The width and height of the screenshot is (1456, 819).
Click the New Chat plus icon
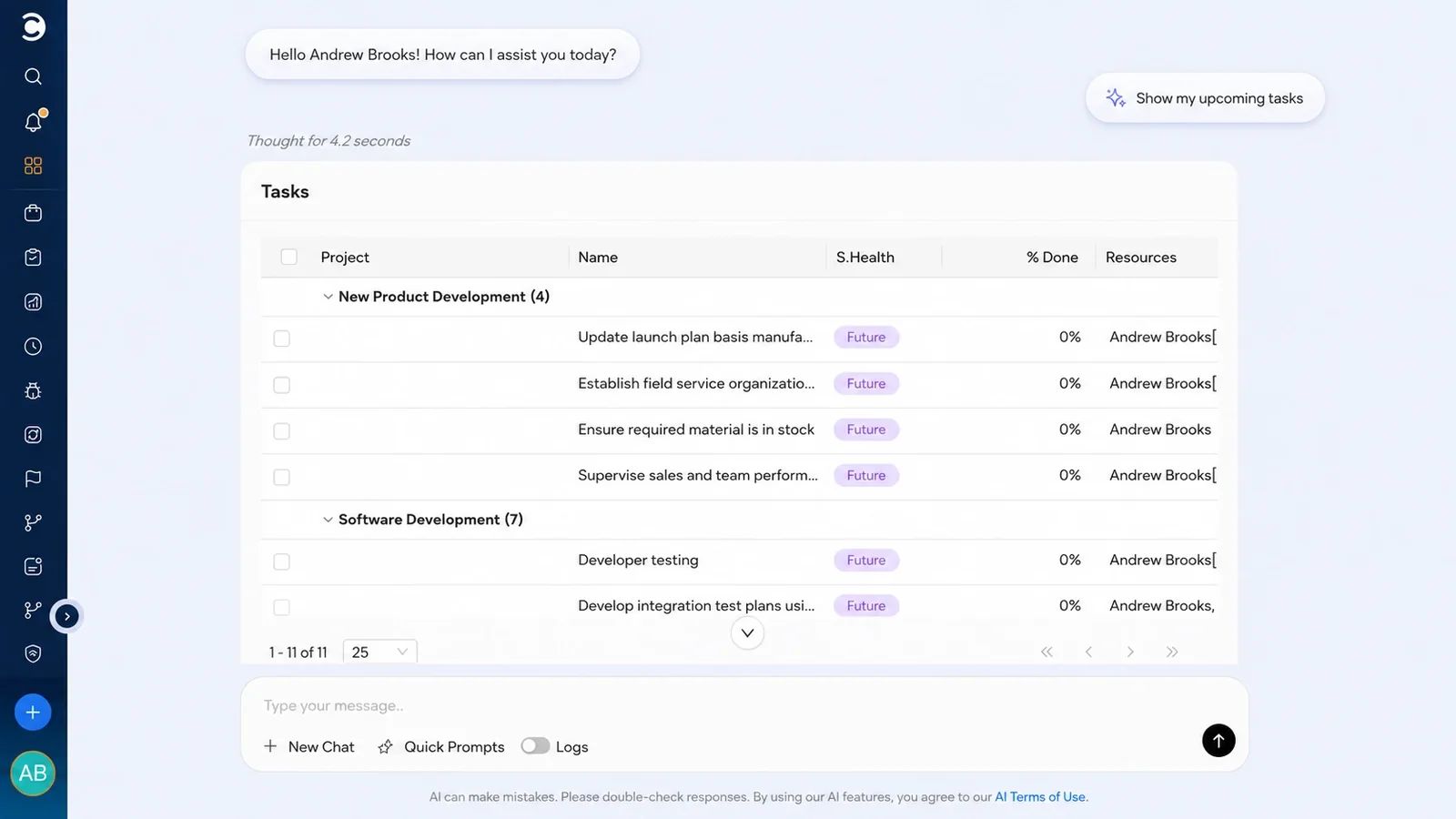coord(270,746)
